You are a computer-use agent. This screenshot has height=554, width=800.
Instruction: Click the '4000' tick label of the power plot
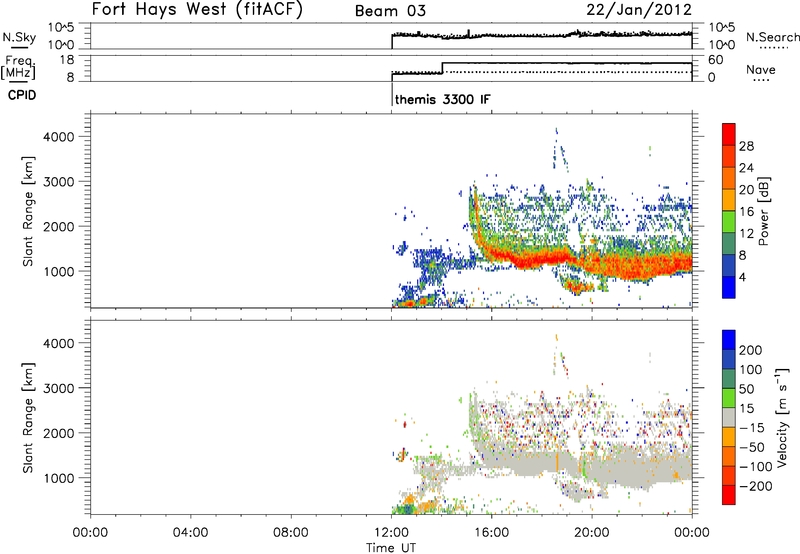[x=59, y=137]
